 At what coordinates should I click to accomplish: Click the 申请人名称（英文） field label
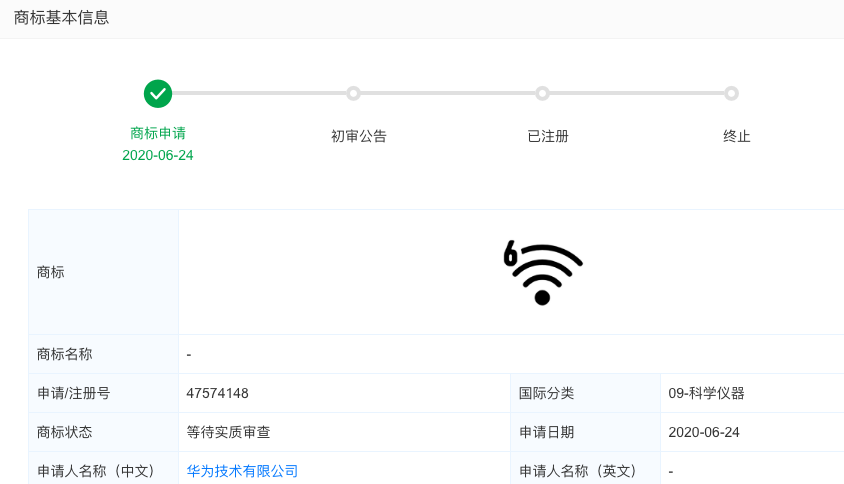tap(578, 471)
